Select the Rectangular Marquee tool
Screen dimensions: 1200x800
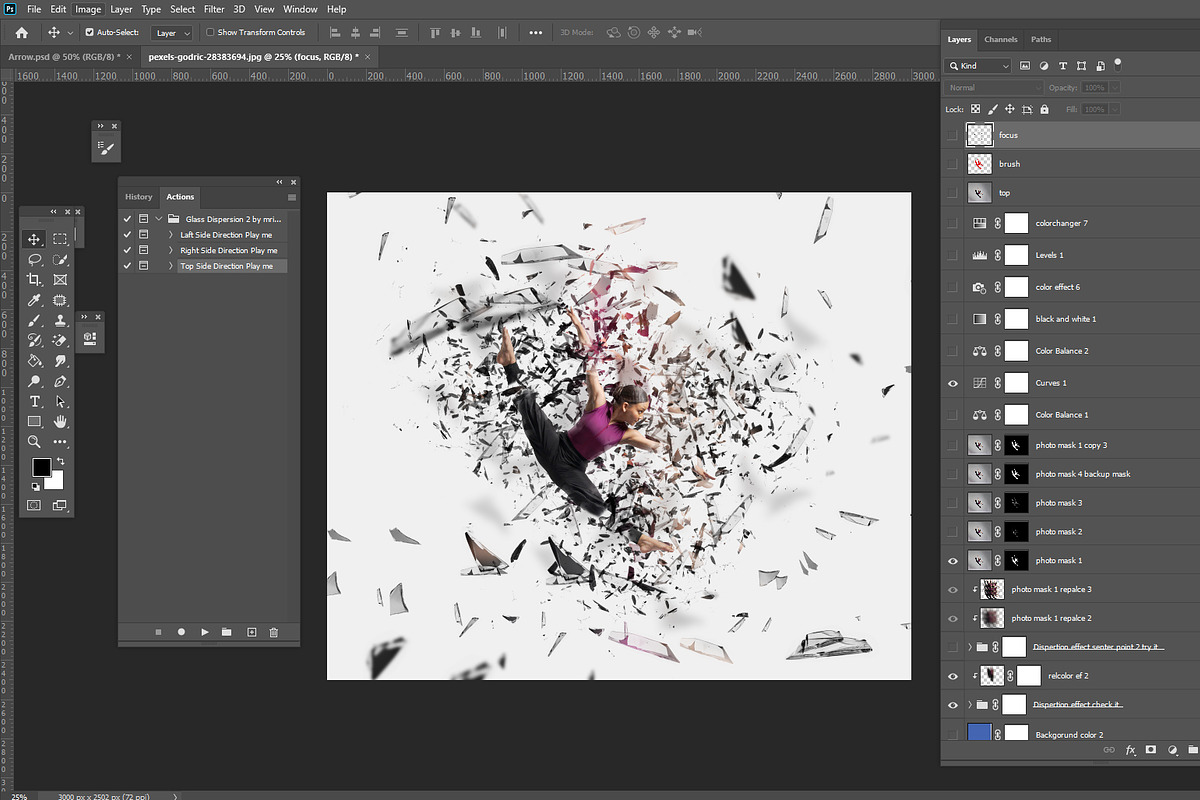(60, 239)
